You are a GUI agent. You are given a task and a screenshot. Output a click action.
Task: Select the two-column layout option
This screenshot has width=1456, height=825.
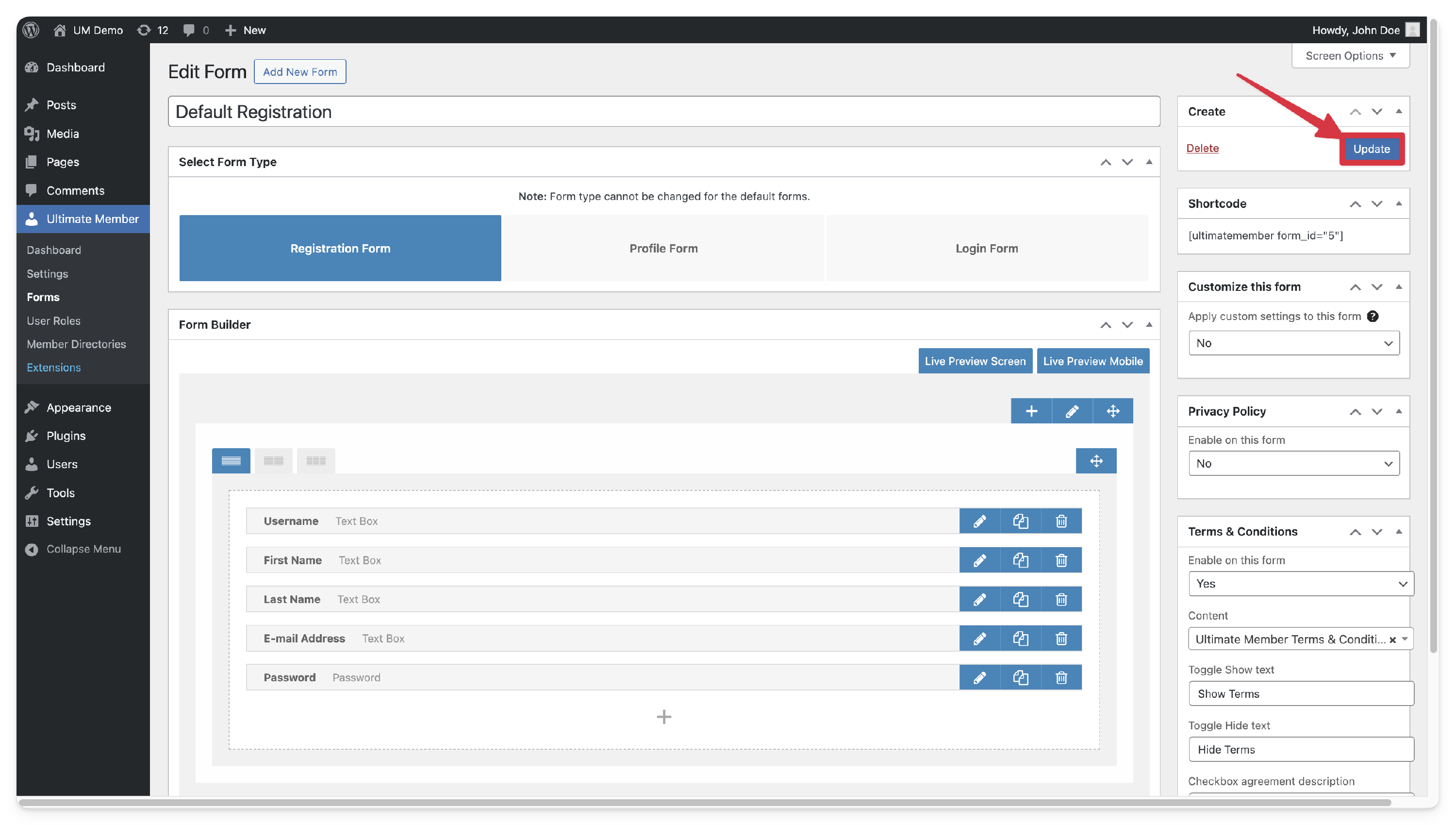[273, 461]
